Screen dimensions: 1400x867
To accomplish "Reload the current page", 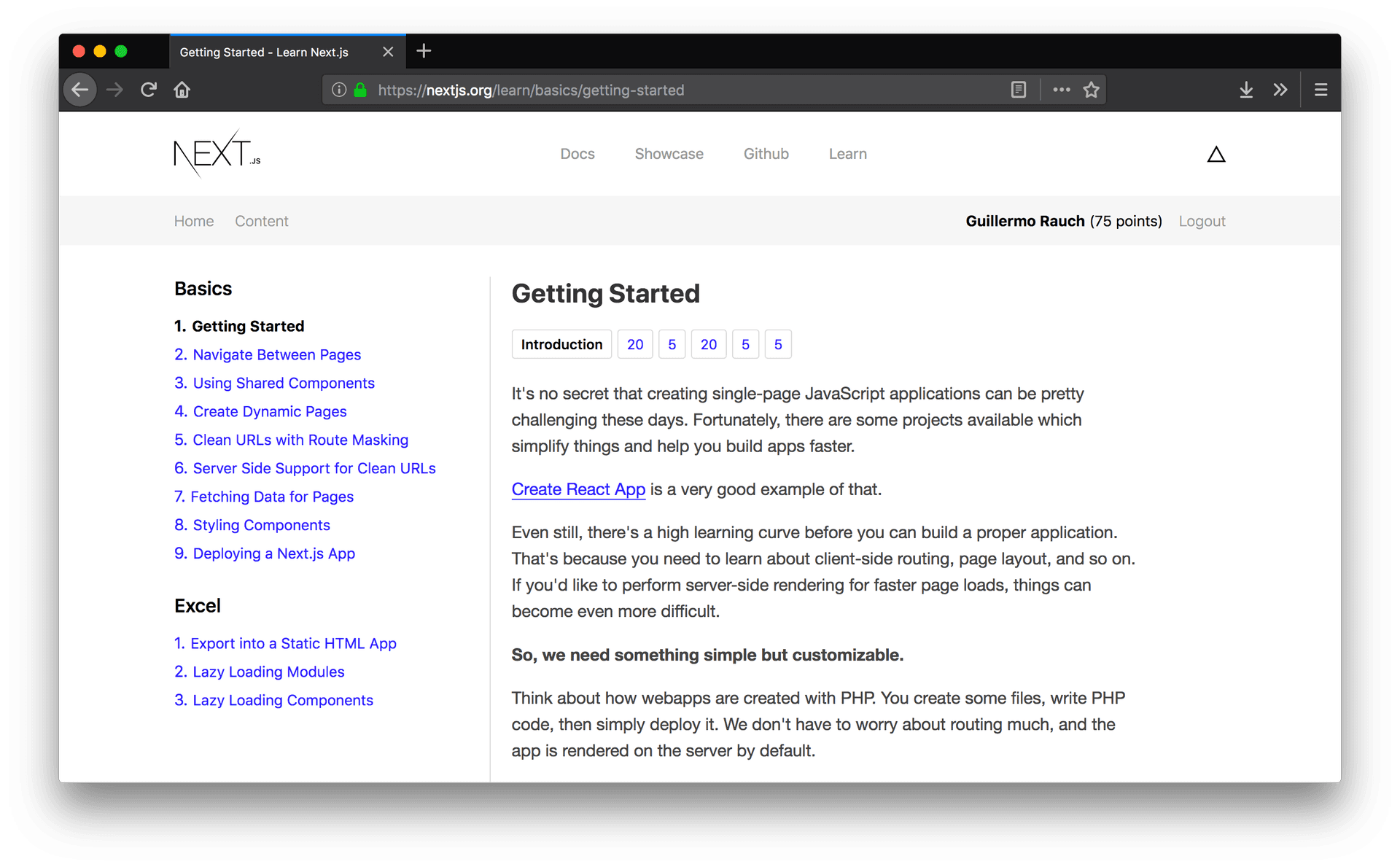I will pyautogui.click(x=148, y=89).
